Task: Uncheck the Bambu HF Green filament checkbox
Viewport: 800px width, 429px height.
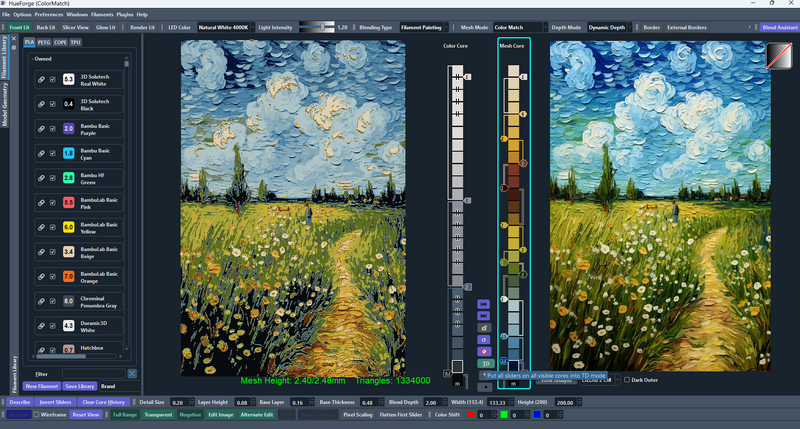Action: pos(53,177)
